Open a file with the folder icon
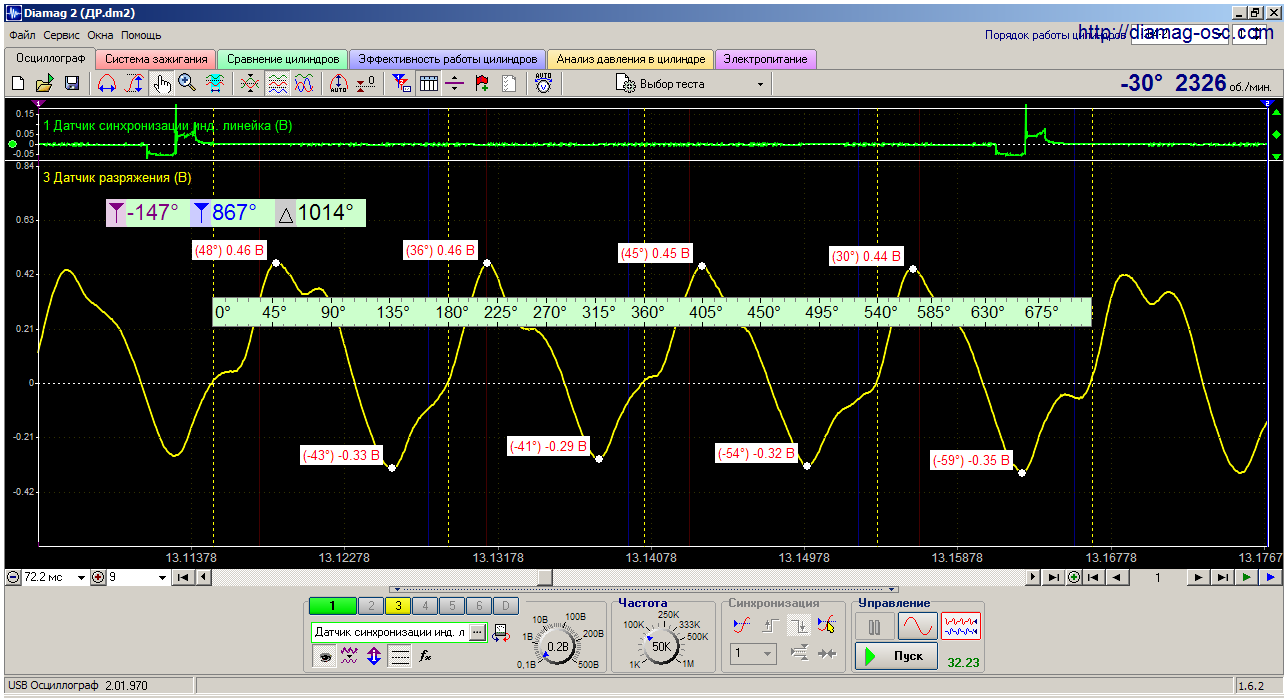Image resolution: width=1288 pixels, height=698 pixels. click(44, 84)
